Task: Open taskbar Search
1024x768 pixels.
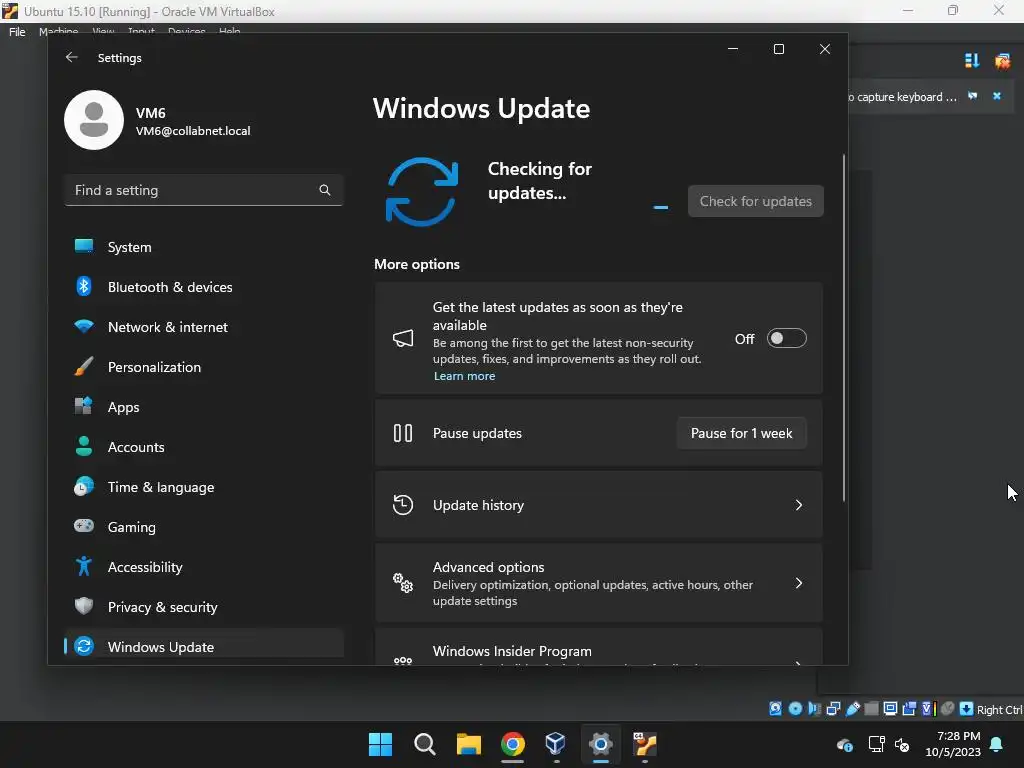Action: click(x=424, y=744)
